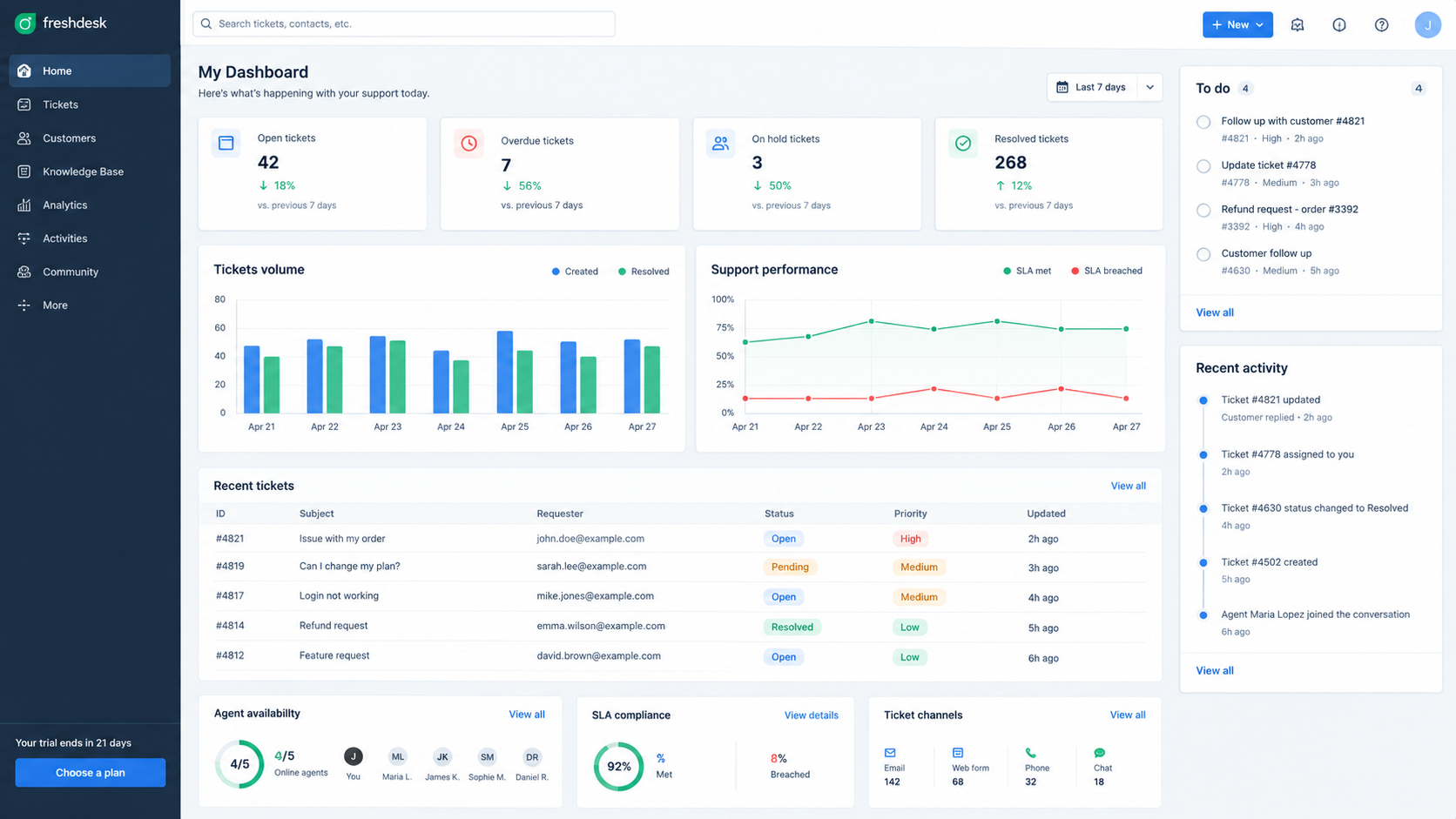Open the Analytics section

coord(90,205)
